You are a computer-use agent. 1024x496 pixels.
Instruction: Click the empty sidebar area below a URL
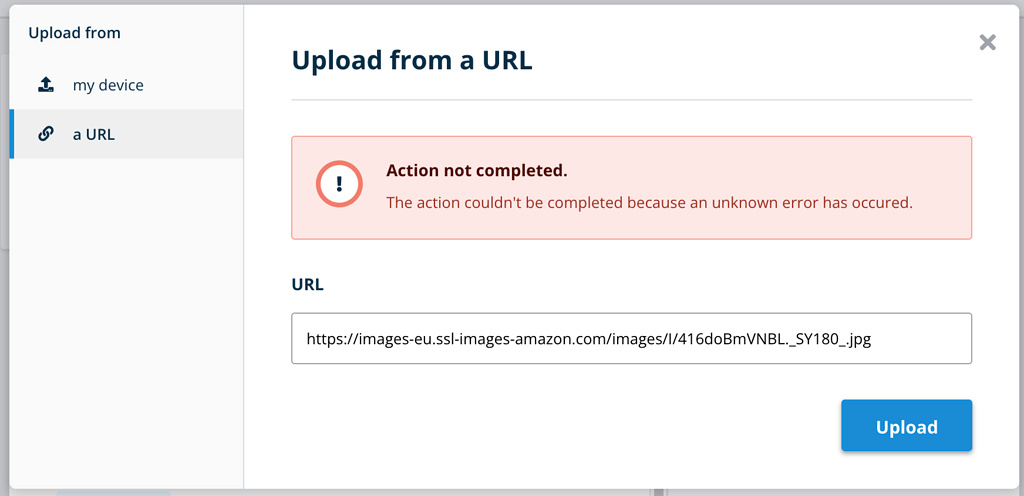coord(126,320)
